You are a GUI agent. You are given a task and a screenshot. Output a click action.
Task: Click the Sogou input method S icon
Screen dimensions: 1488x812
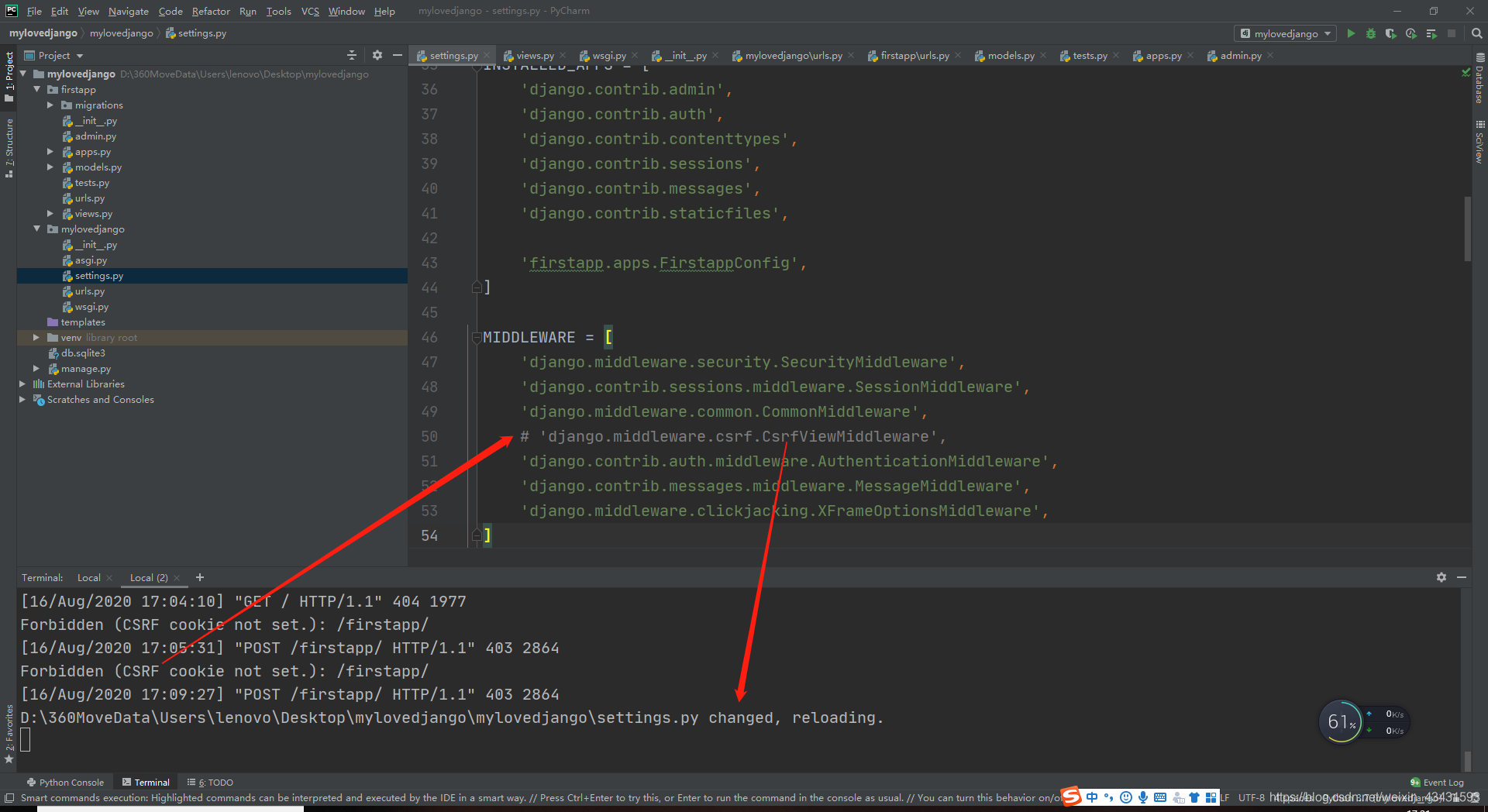pos(1071,797)
